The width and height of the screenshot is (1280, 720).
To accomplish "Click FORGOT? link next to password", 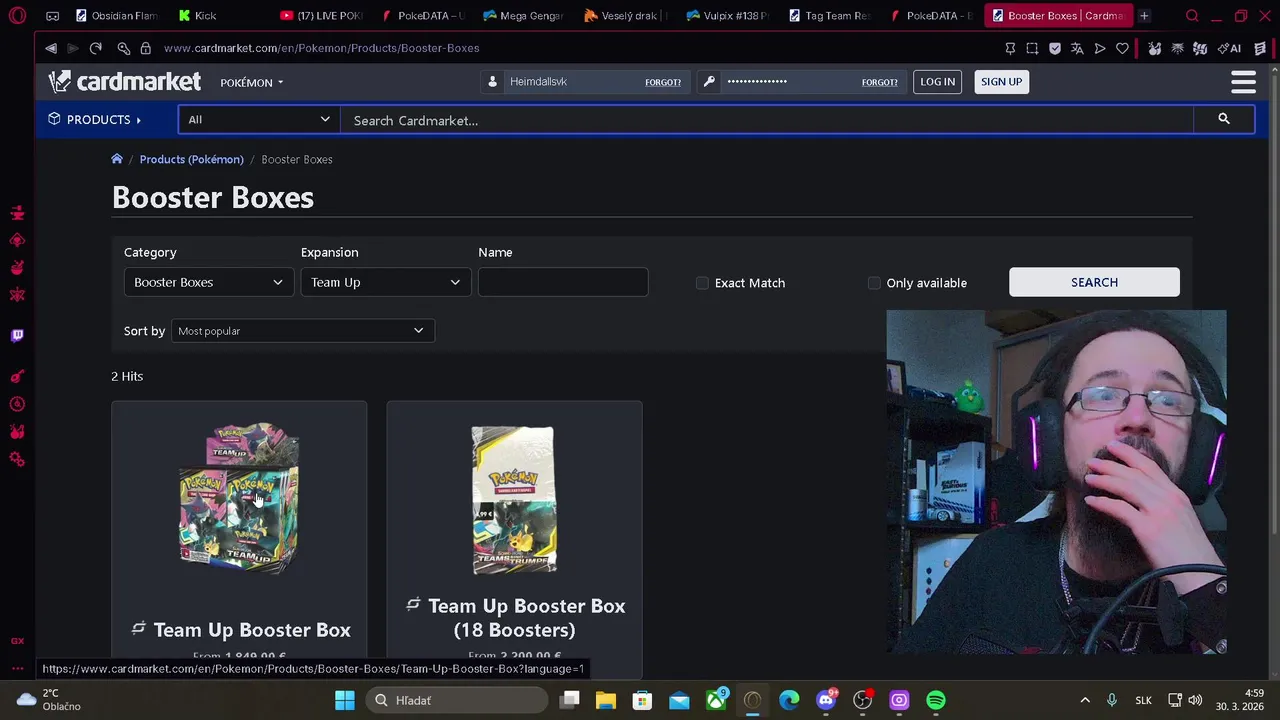I will [879, 82].
